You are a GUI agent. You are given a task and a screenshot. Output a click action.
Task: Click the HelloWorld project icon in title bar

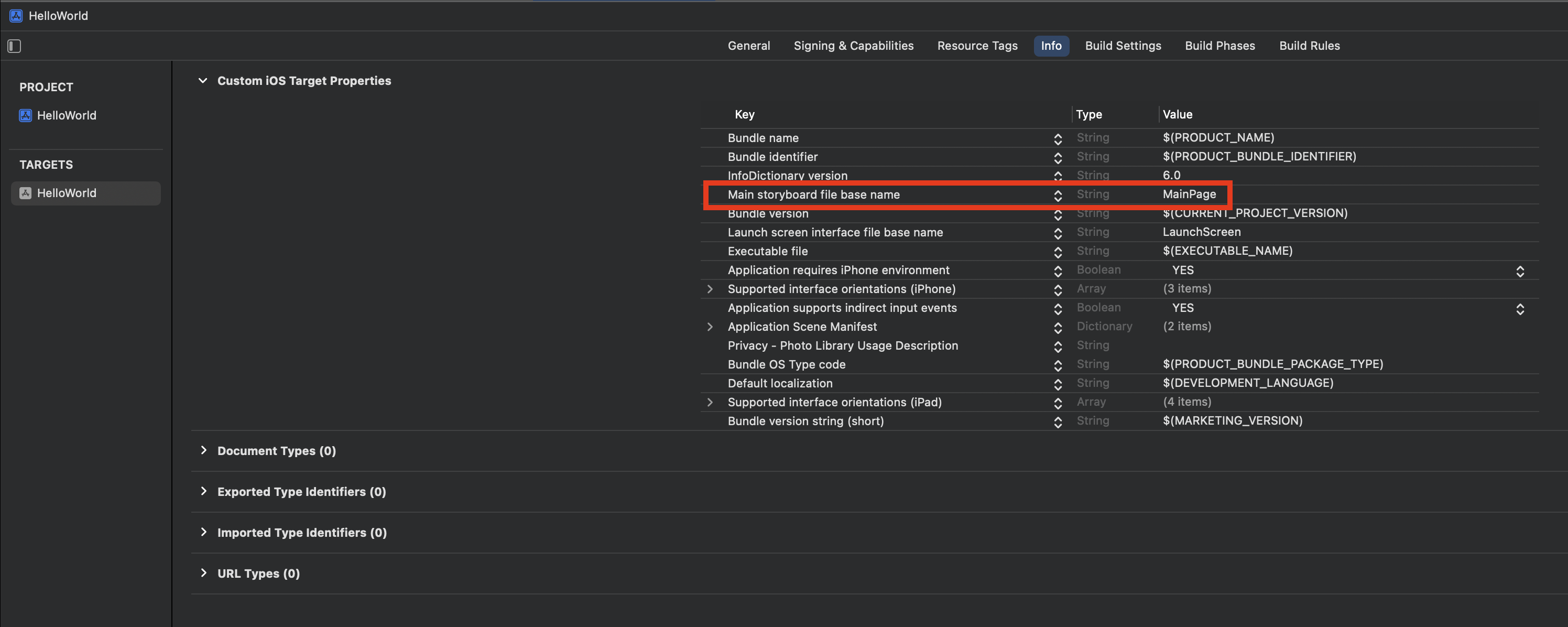16,16
